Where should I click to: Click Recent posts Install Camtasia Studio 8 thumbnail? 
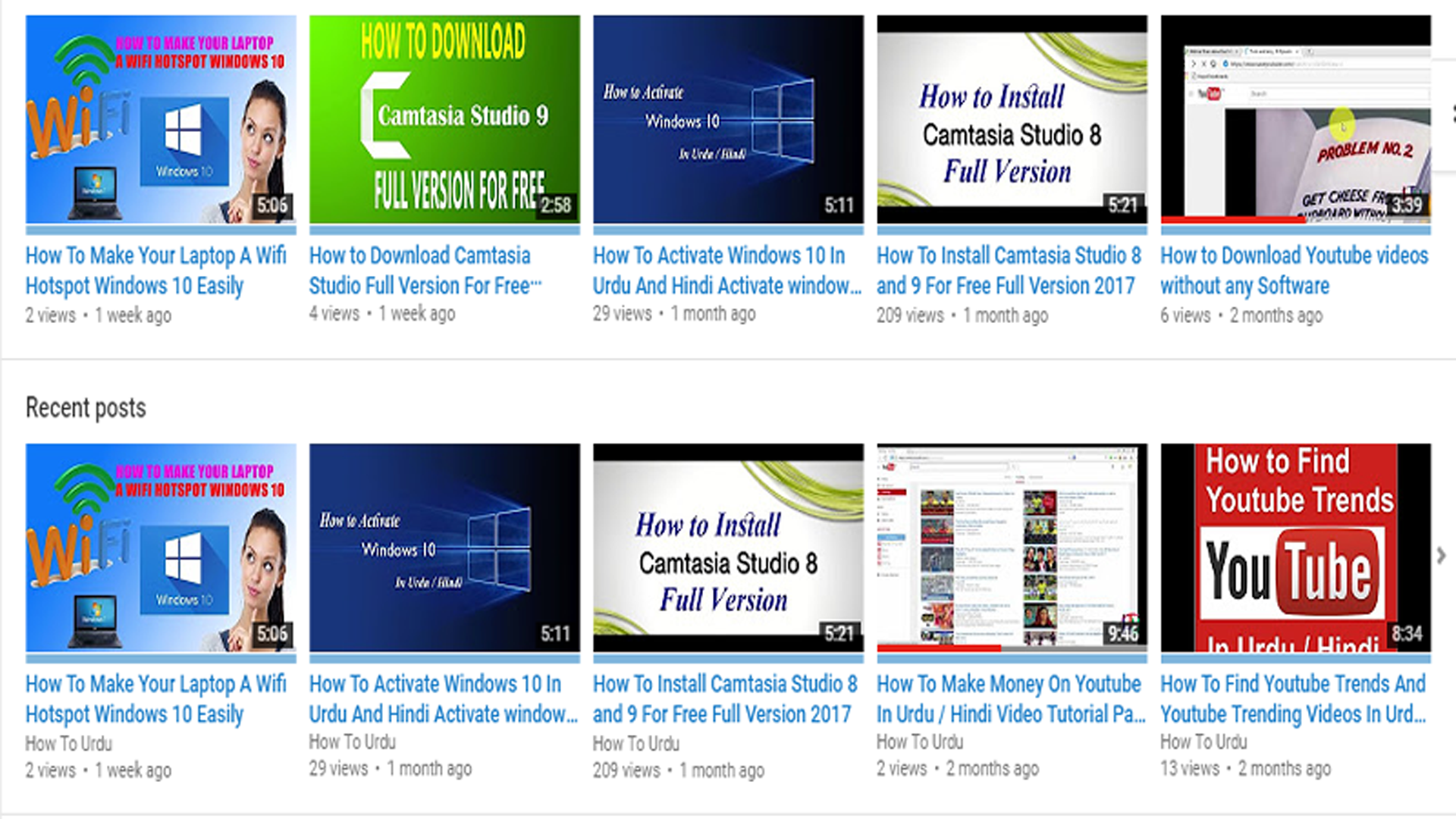[x=728, y=548]
